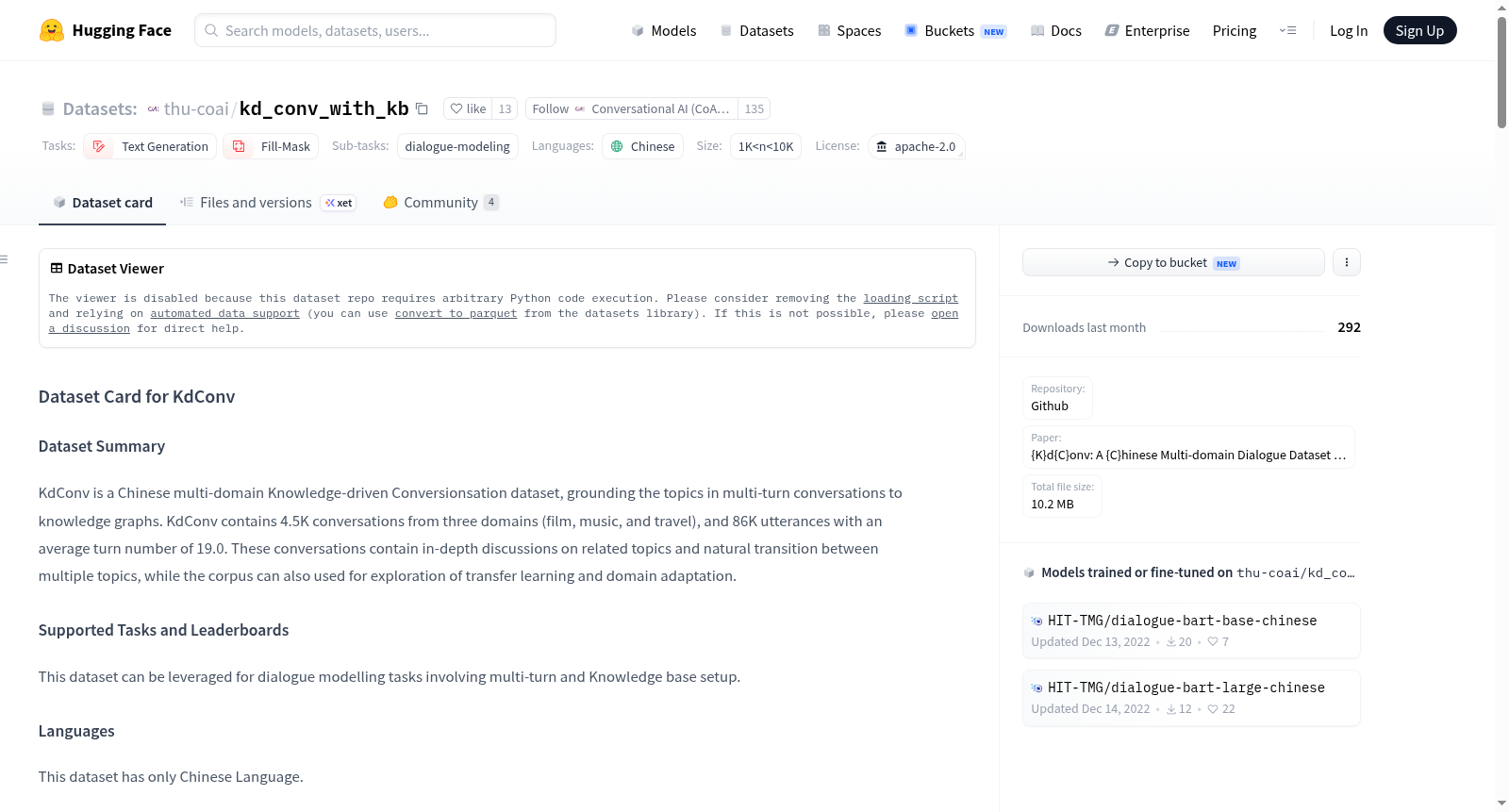1509x812 pixels.
Task: Click the heart like button
Action: coord(468,108)
